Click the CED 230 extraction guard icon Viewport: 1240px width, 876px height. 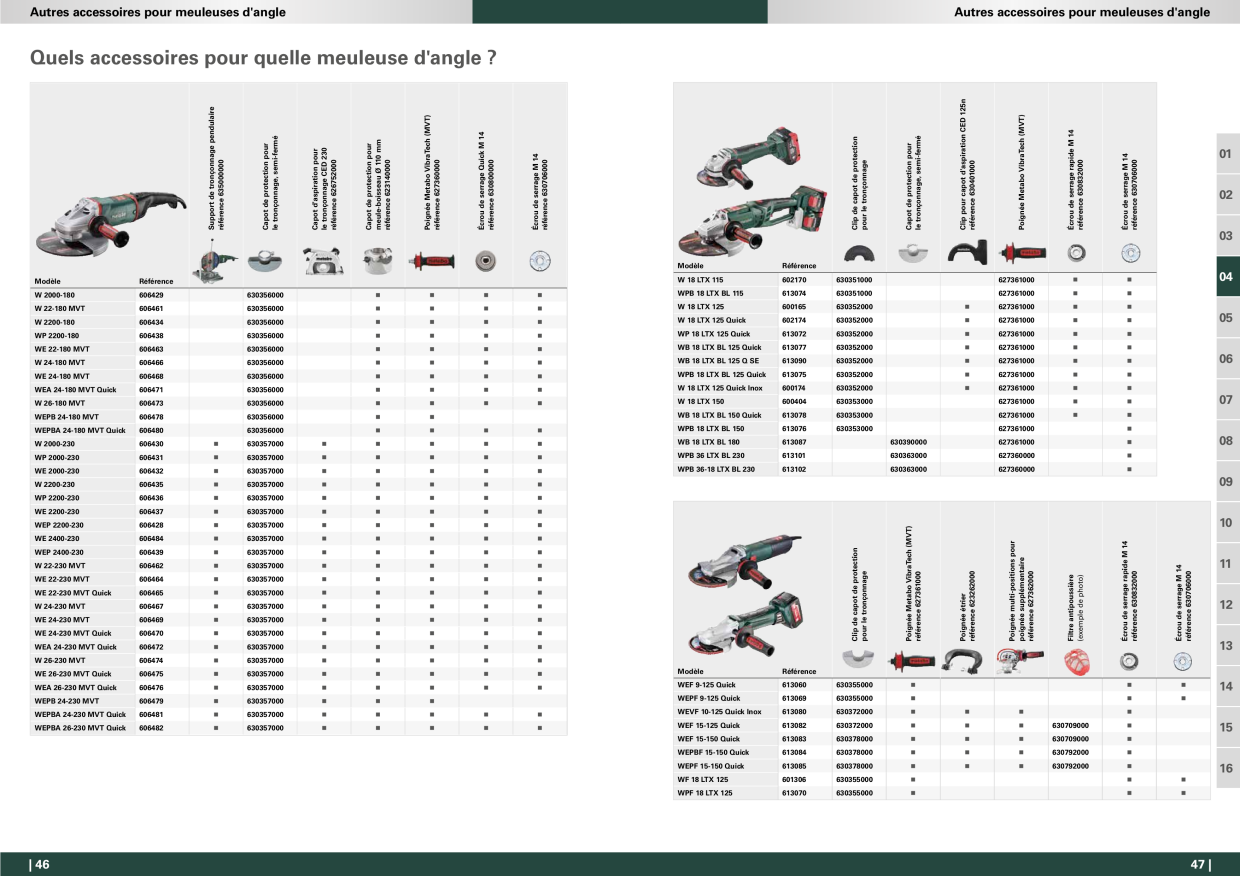[323, 261]
